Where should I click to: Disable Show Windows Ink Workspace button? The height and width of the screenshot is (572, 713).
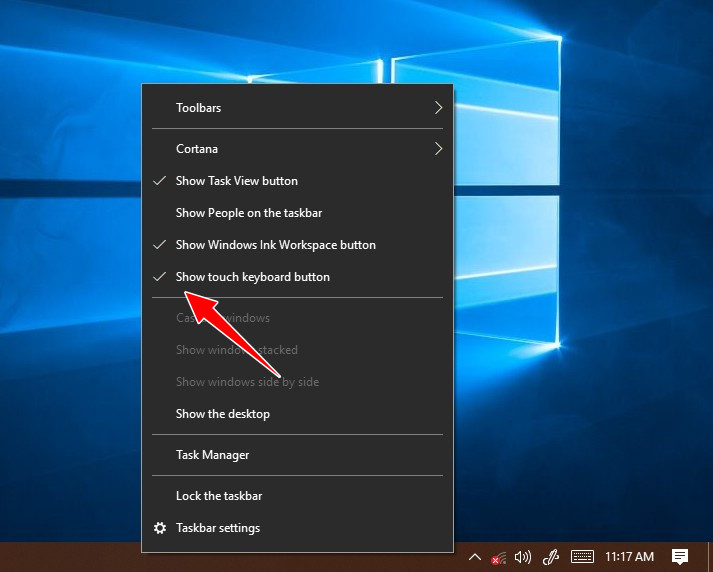point(275,245)
